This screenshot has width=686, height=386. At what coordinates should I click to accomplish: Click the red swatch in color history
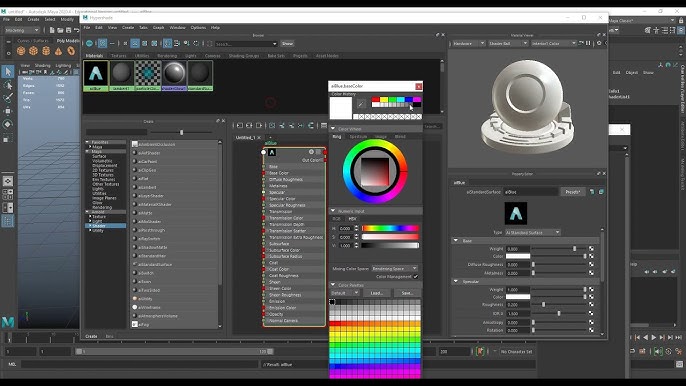375,100
